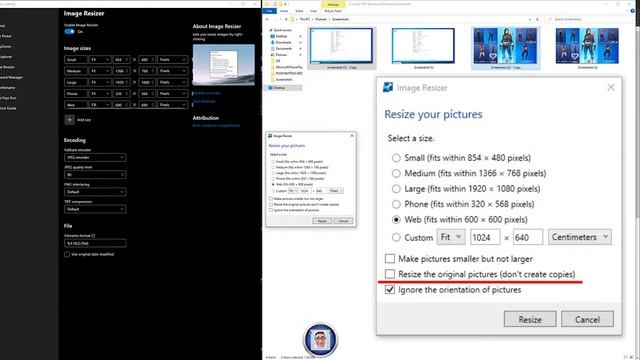Open the Fallback encoder dropdown
The height and width of the screenshot is (360, 640).
[95, 158]
